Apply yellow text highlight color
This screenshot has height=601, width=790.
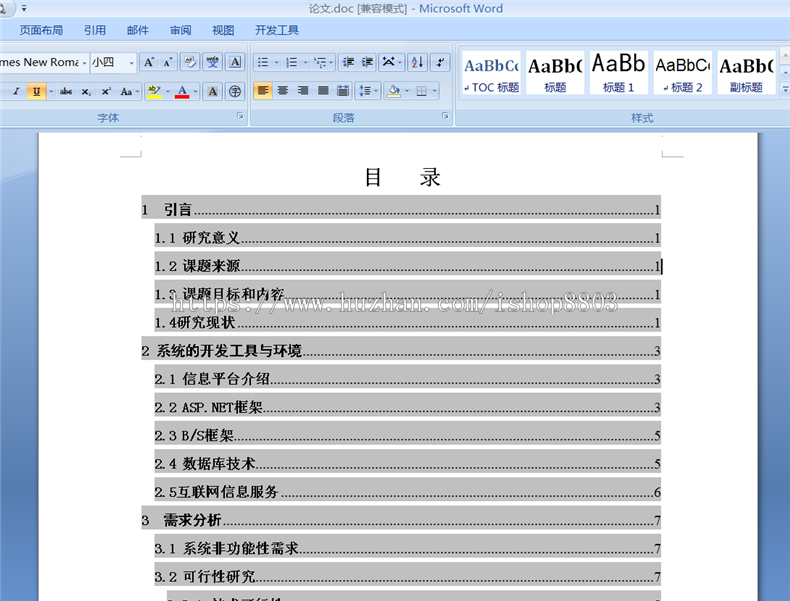pos(154,91)
